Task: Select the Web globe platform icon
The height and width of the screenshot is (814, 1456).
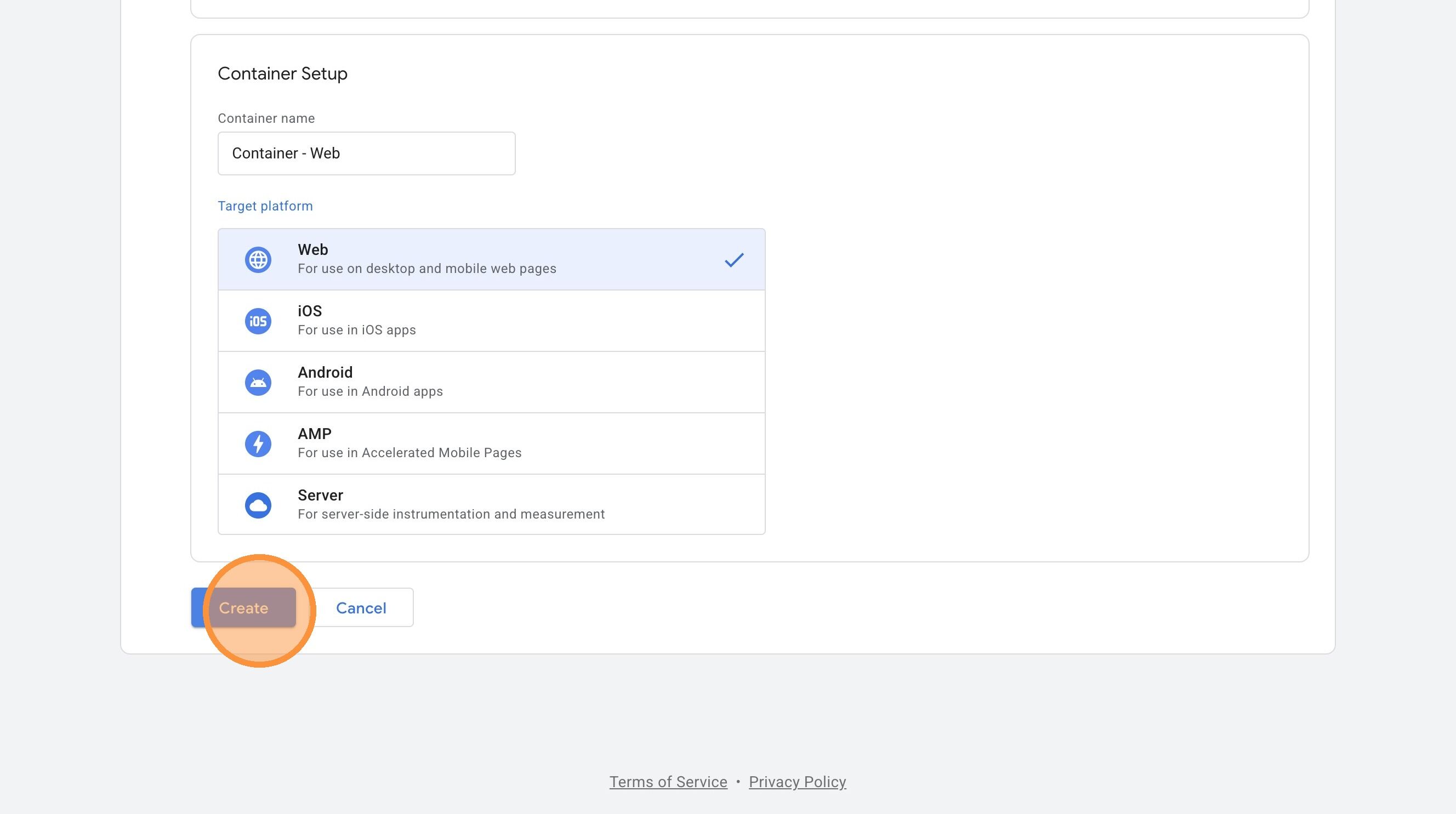Action: [258, 259]
